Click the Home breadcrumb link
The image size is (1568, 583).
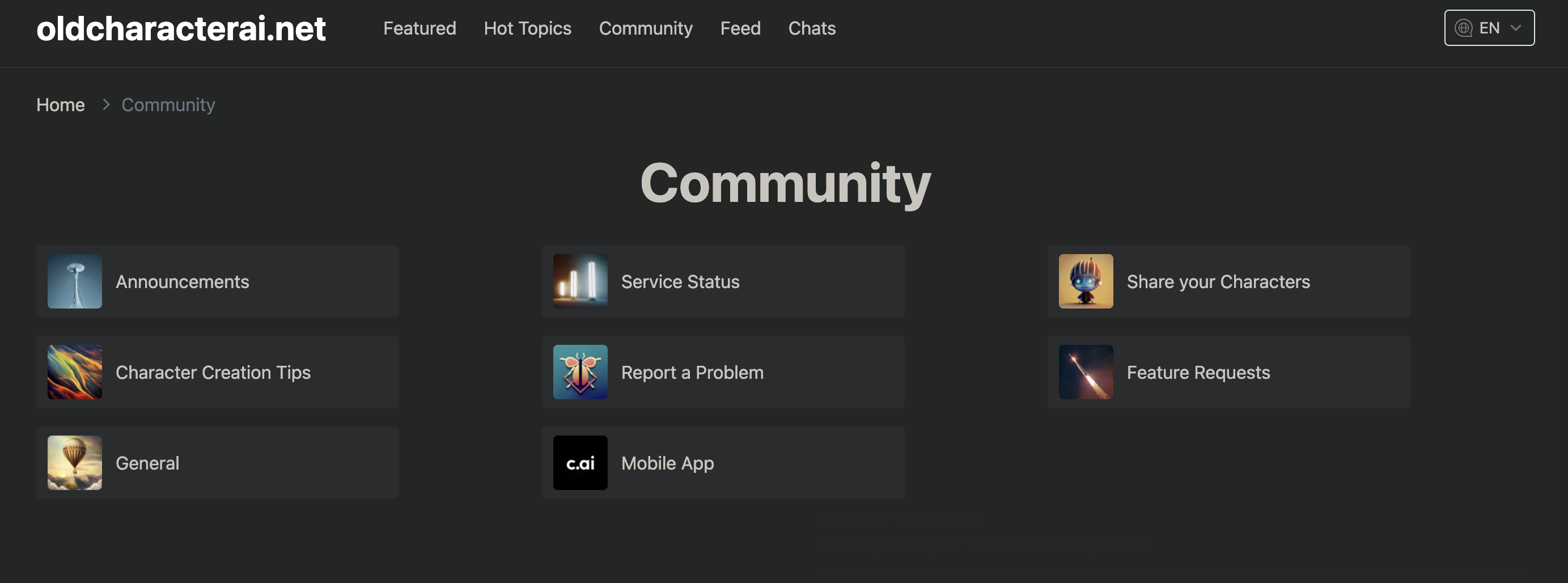[x=60, y=105]
